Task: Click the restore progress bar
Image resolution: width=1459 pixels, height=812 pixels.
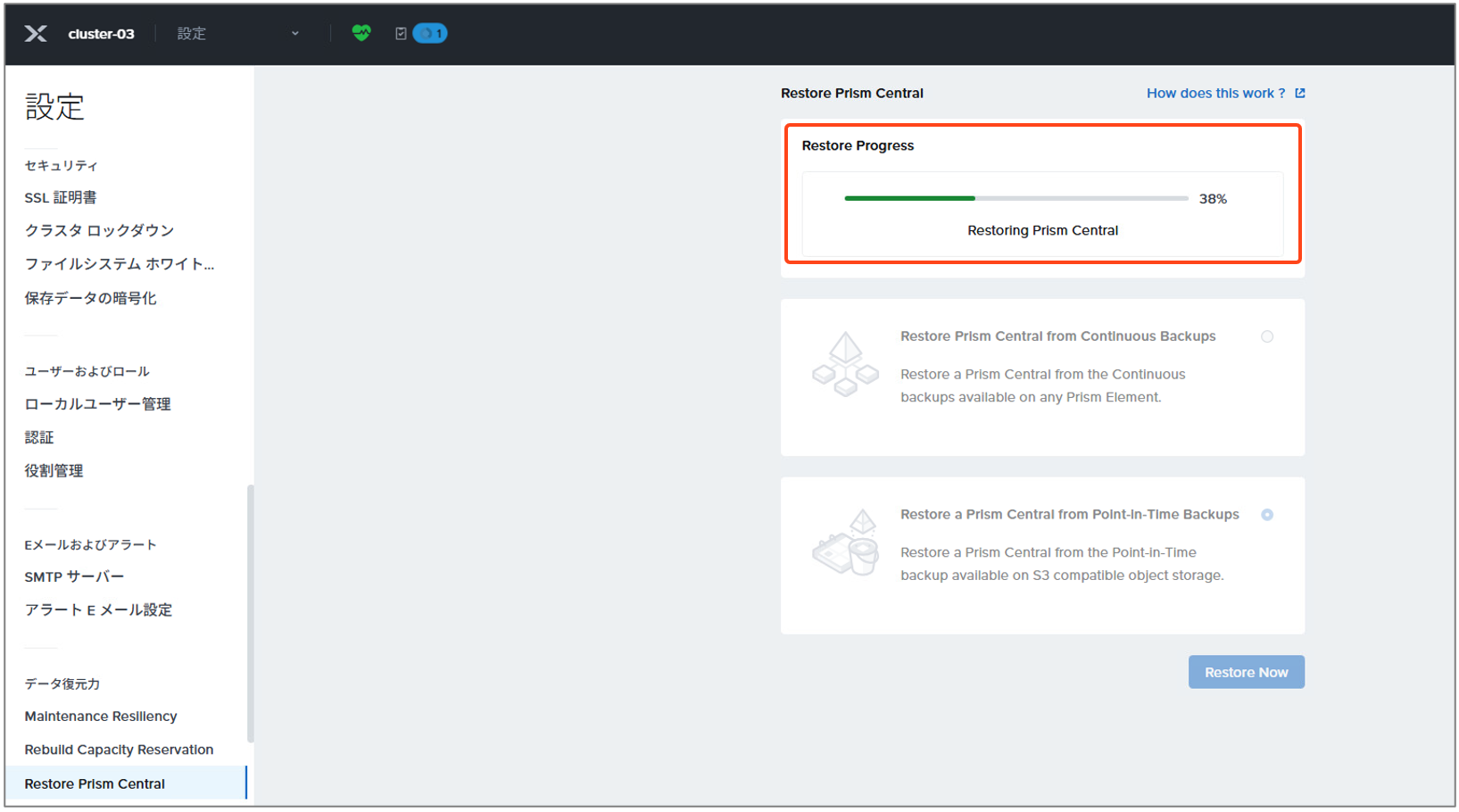Action: point(1016,198)
